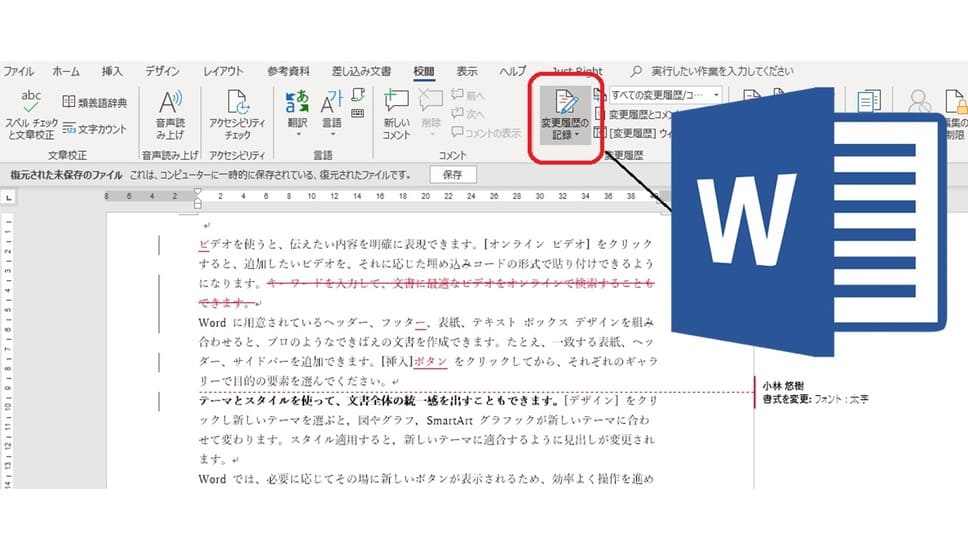Open the [変更履歴] ウィンドウ pane
The height and width of the screenshot is (544, 968).
633,132
